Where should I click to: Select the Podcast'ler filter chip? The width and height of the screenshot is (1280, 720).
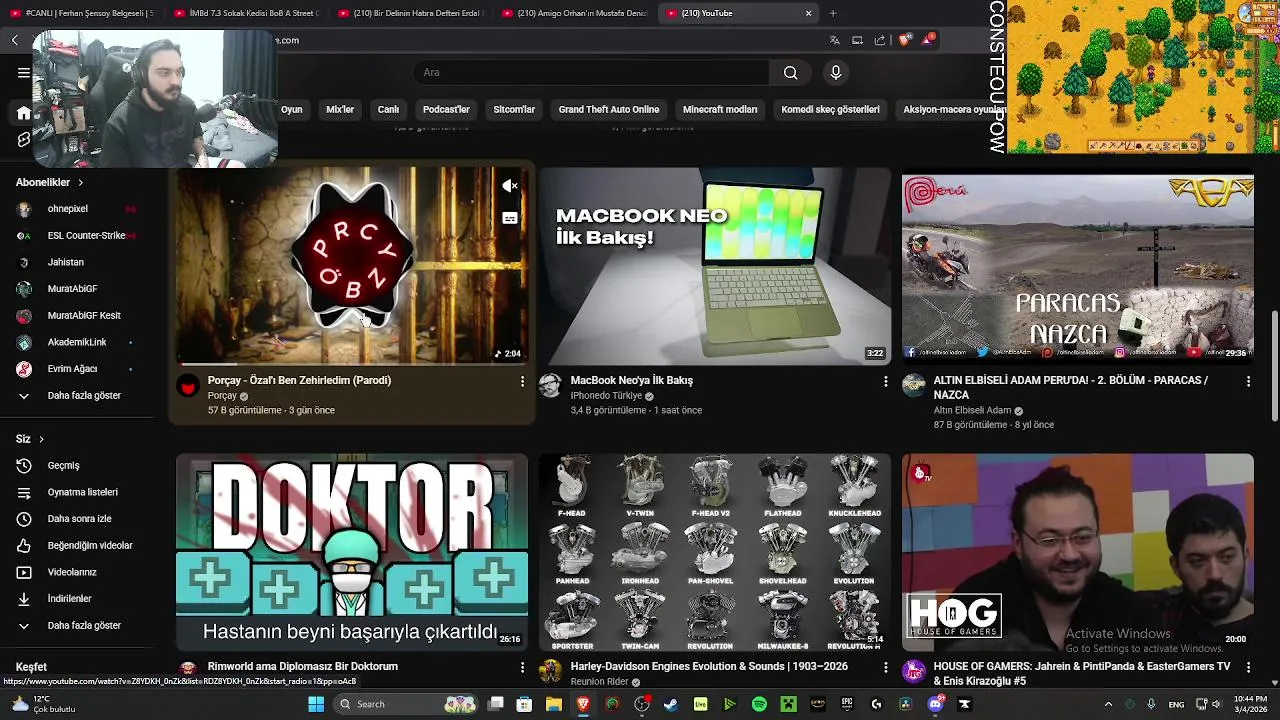[446, 109]
